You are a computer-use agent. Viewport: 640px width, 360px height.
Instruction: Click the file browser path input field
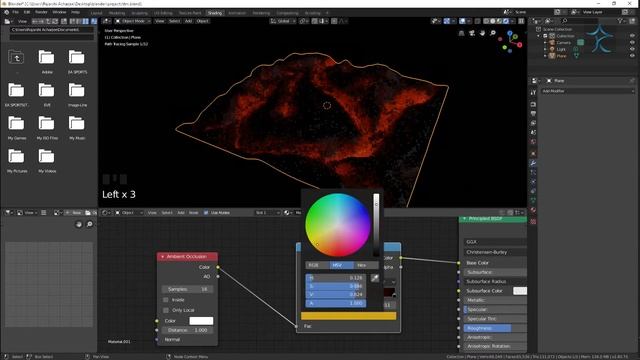pos(52,30)
